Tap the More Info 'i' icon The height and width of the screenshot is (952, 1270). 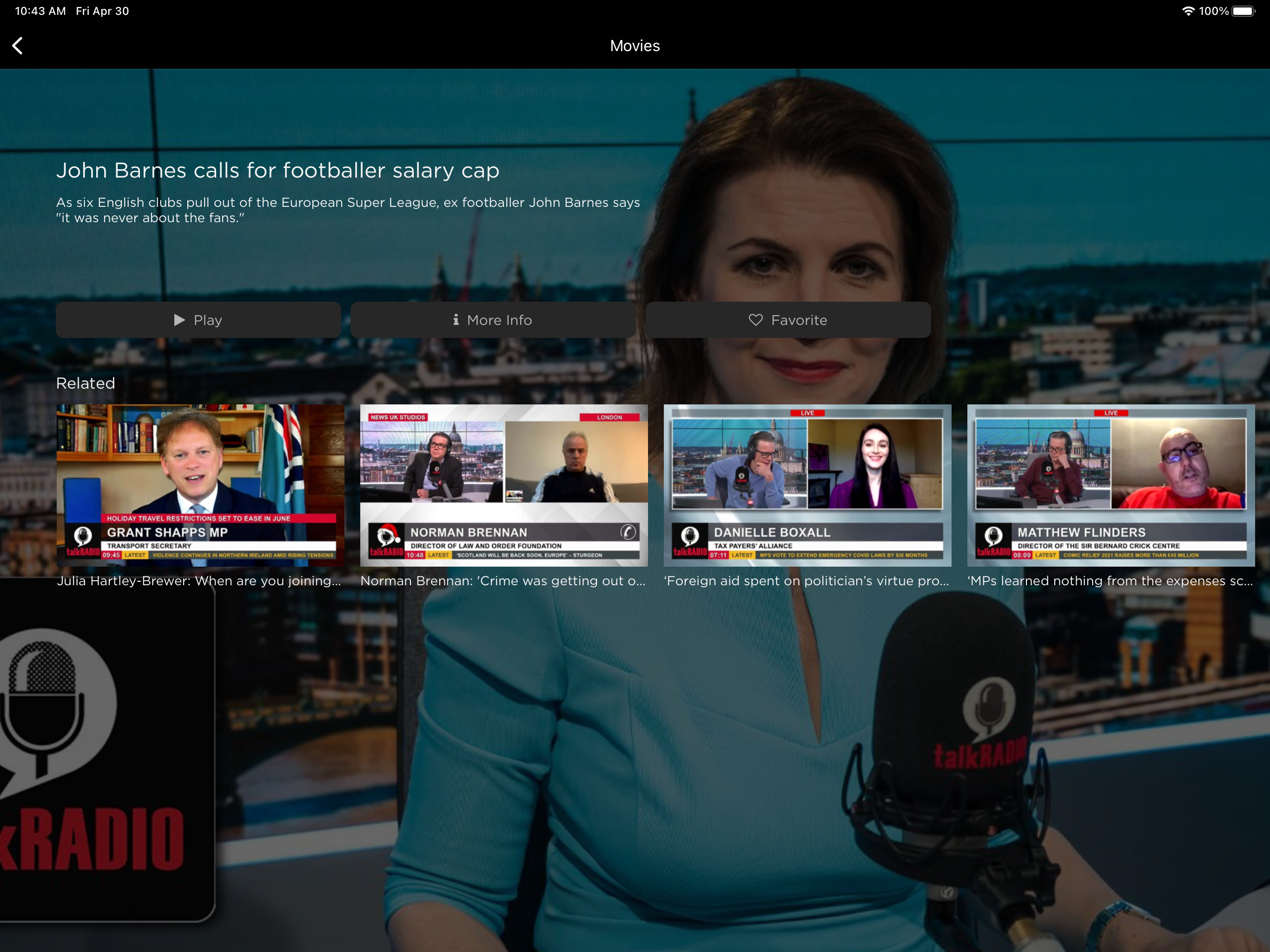pos(456,320)
